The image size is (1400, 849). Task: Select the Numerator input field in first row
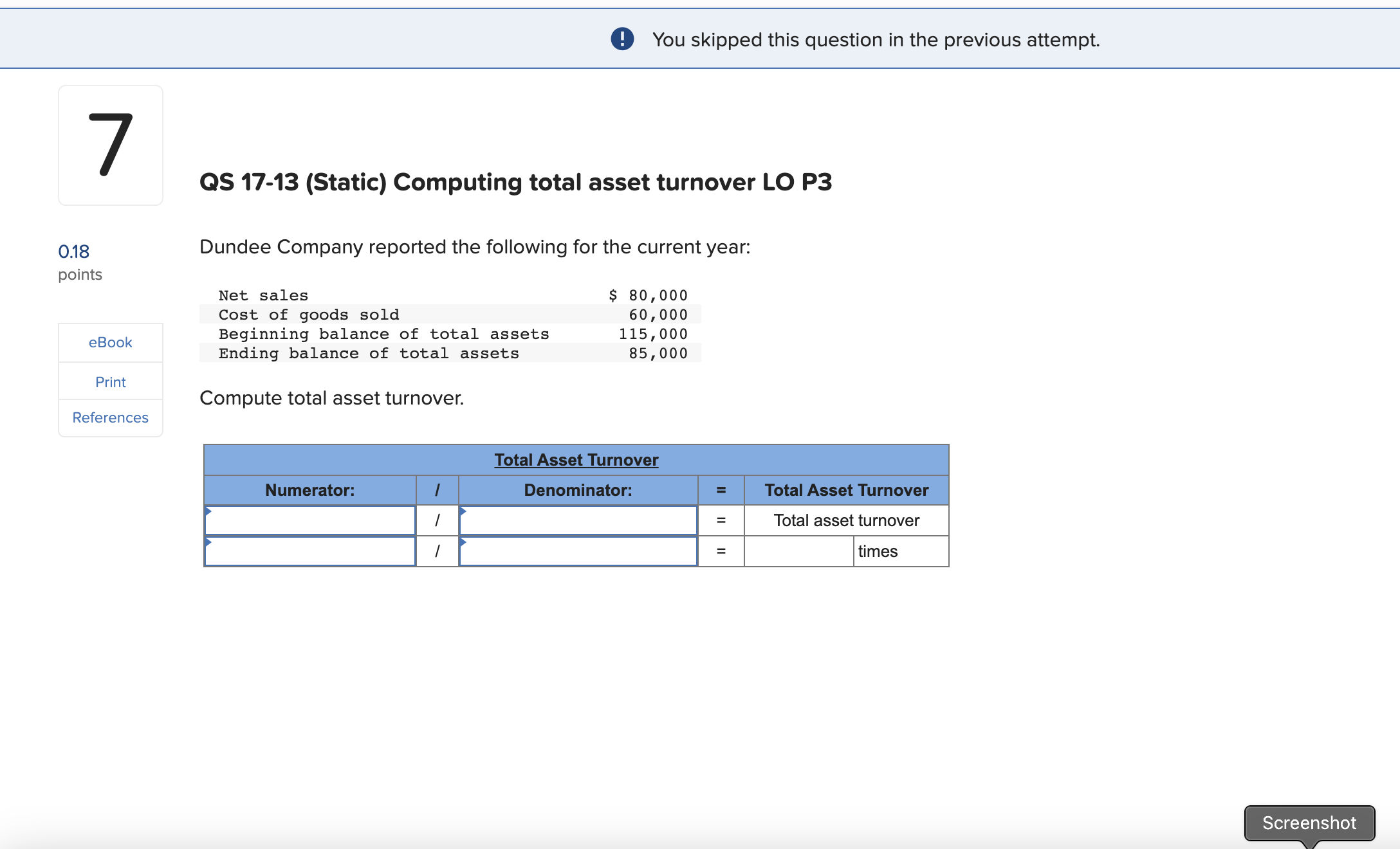click(310, 520)
